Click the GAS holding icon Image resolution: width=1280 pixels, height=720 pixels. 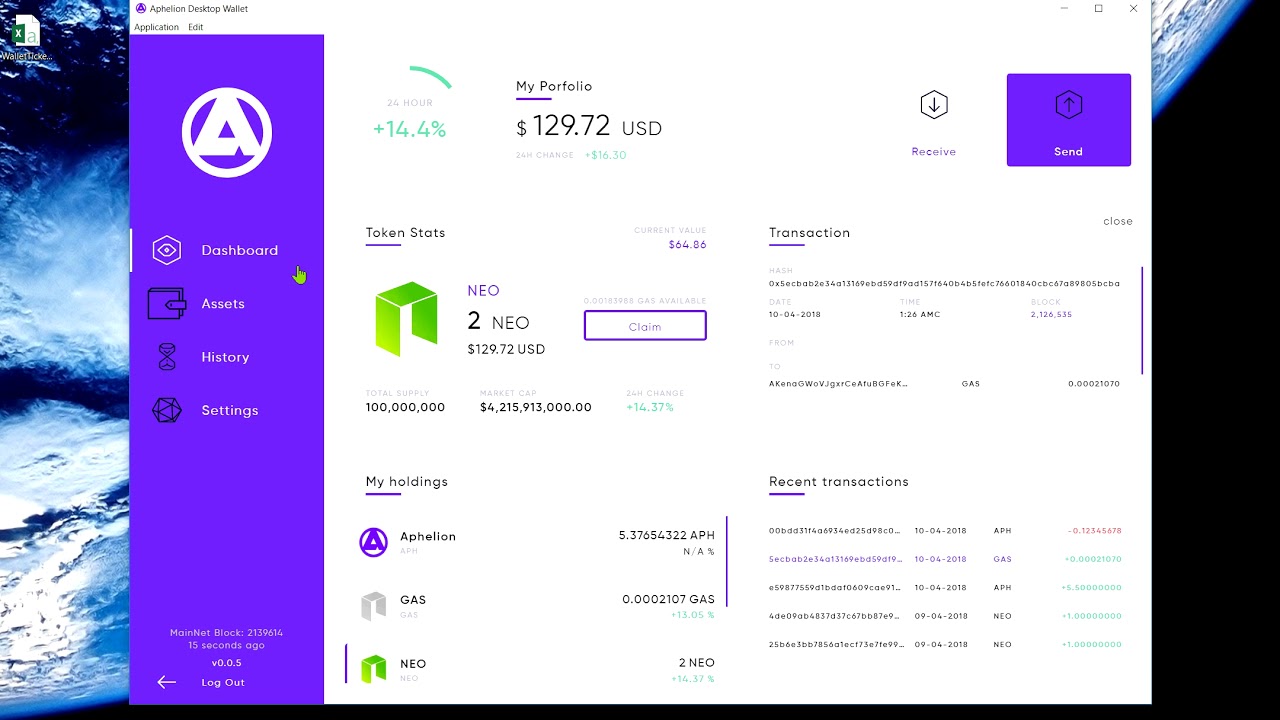click(x=373, y=605)
